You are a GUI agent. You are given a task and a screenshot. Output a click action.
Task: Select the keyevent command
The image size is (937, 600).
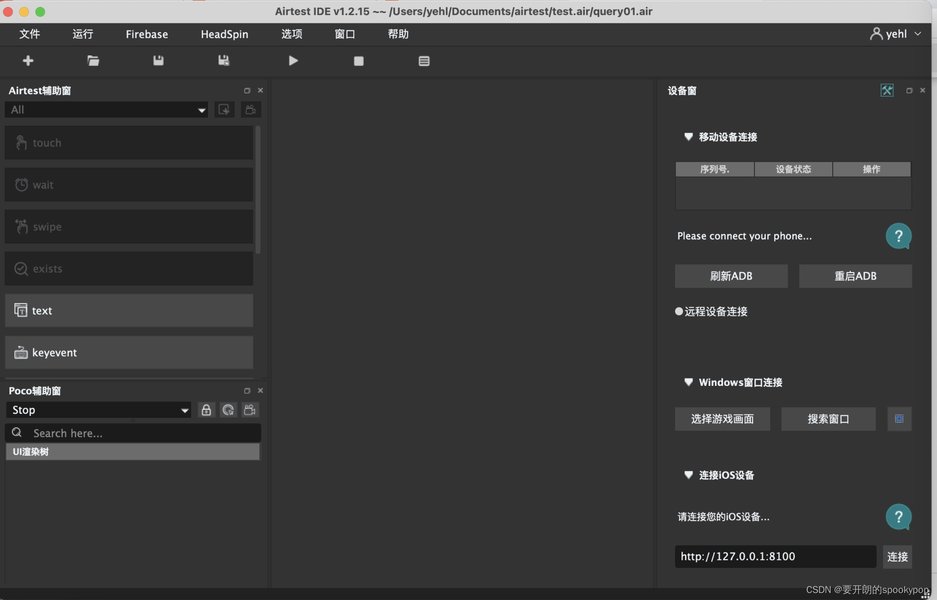tap(128, 352)
